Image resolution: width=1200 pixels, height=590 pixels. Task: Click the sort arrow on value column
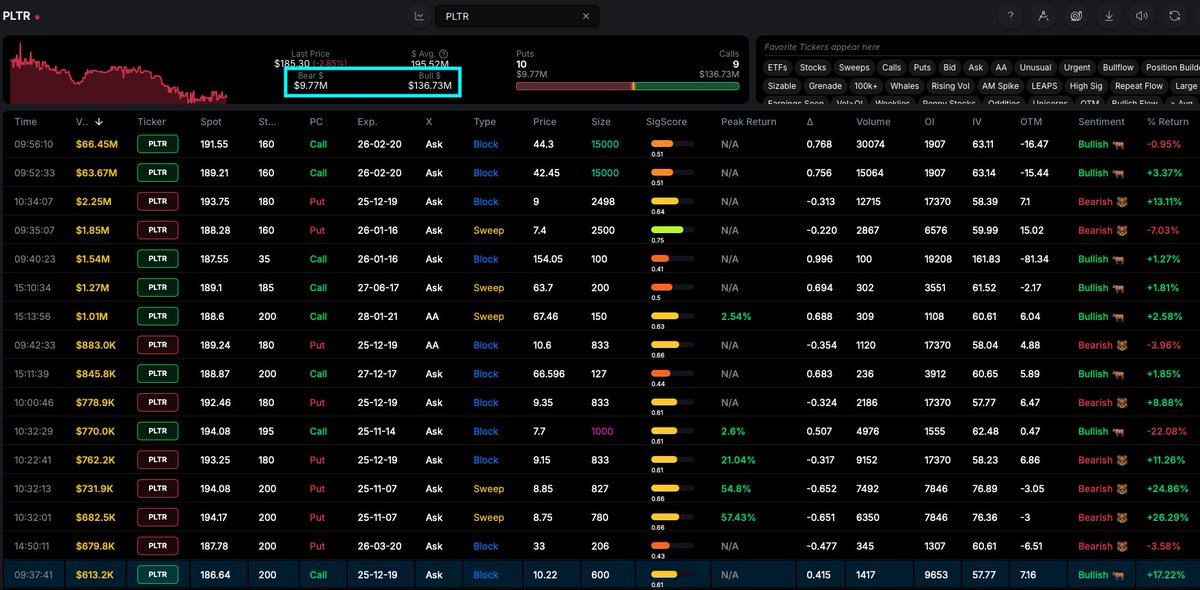[x=98, y=121]
